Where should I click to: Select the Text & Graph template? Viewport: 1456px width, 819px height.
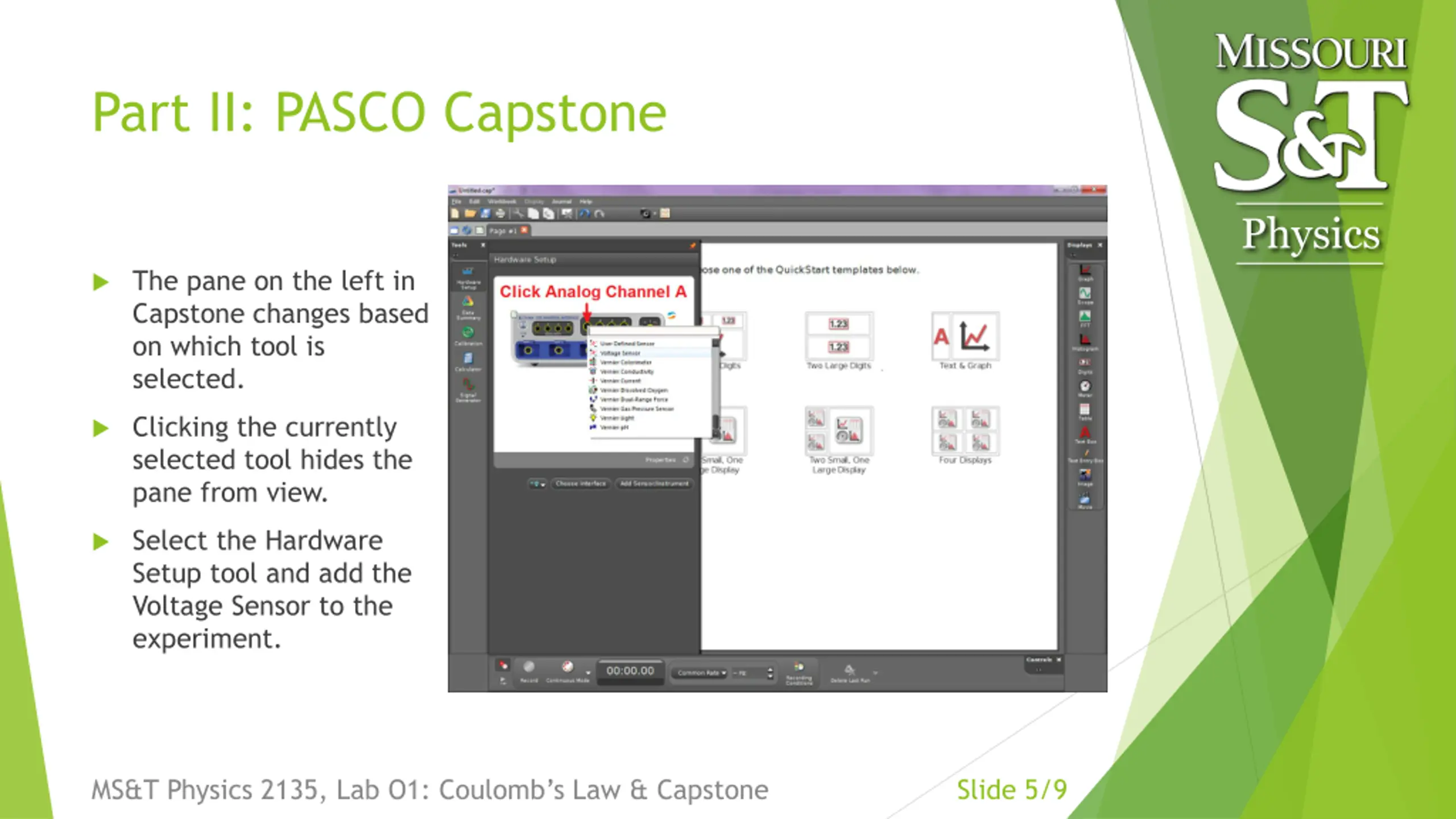coord(965,341)
